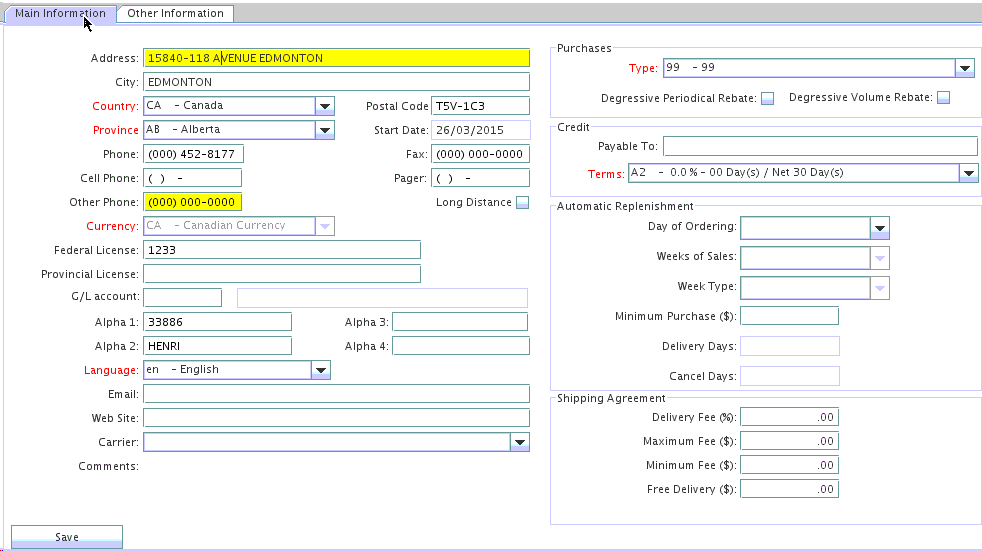The image size is (982, 551).
Task: Open the Day of Ordering dropdown
Action: click(879, 228)
